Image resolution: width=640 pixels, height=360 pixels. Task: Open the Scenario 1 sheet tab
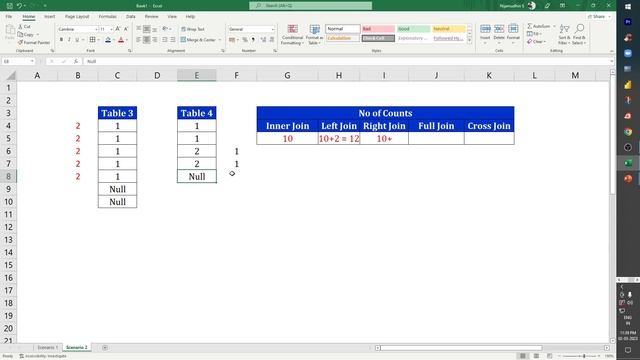(x=47, y=347)
